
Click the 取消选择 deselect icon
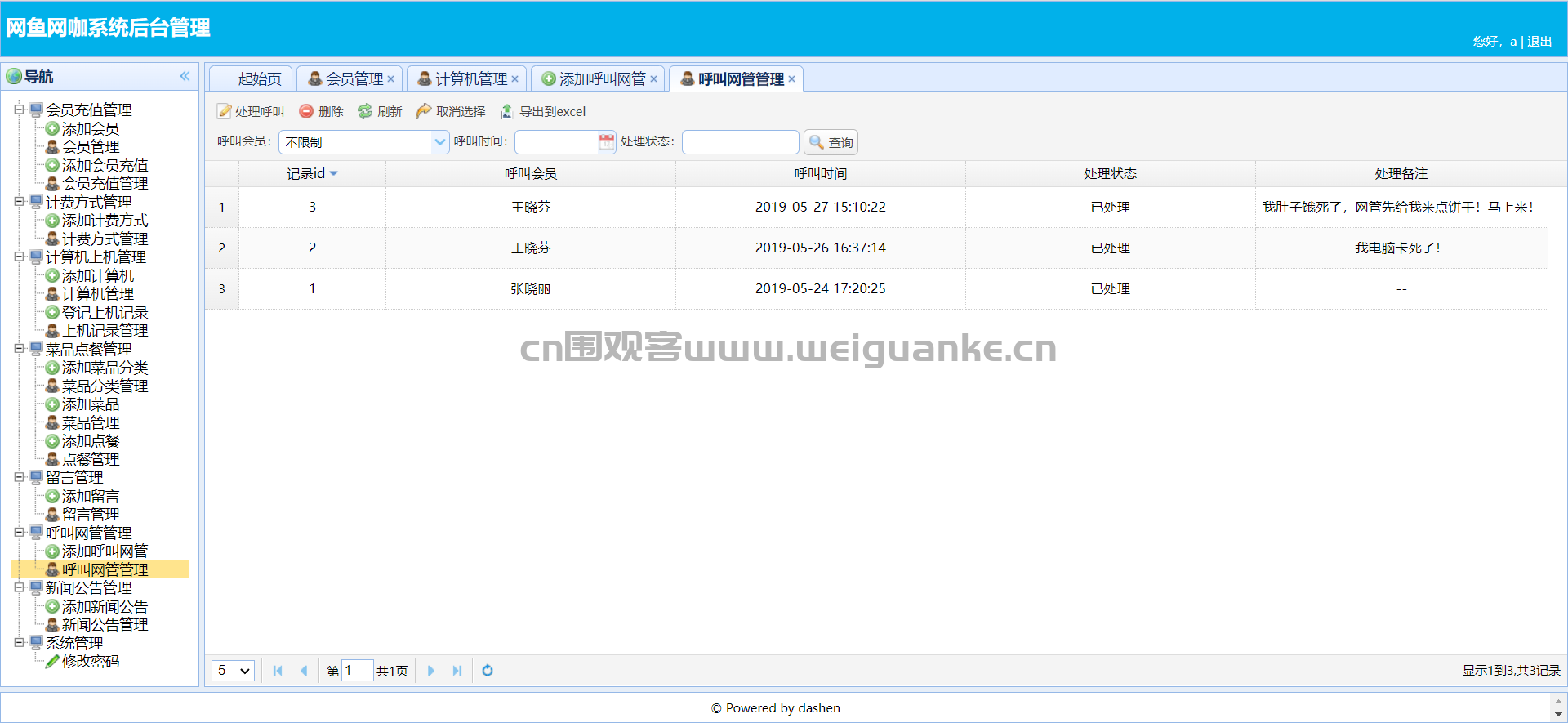[x=424, y=111]
